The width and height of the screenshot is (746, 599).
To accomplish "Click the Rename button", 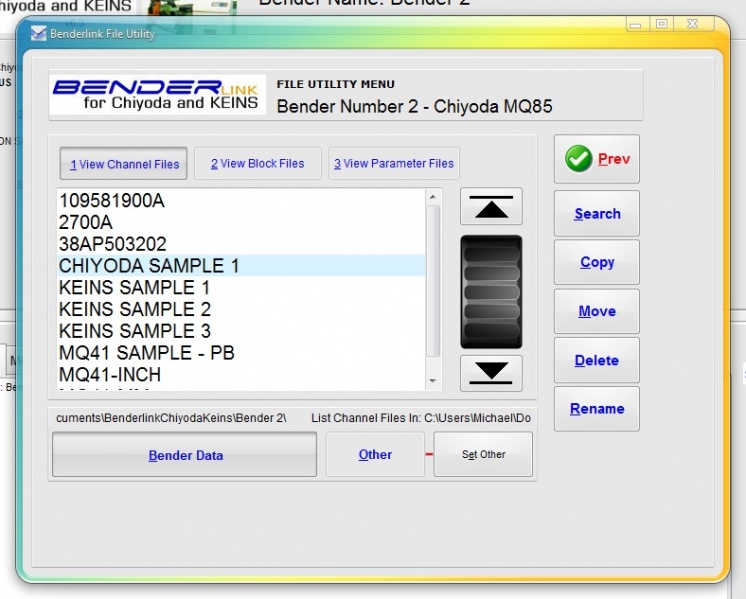I will tap(597, 409).
